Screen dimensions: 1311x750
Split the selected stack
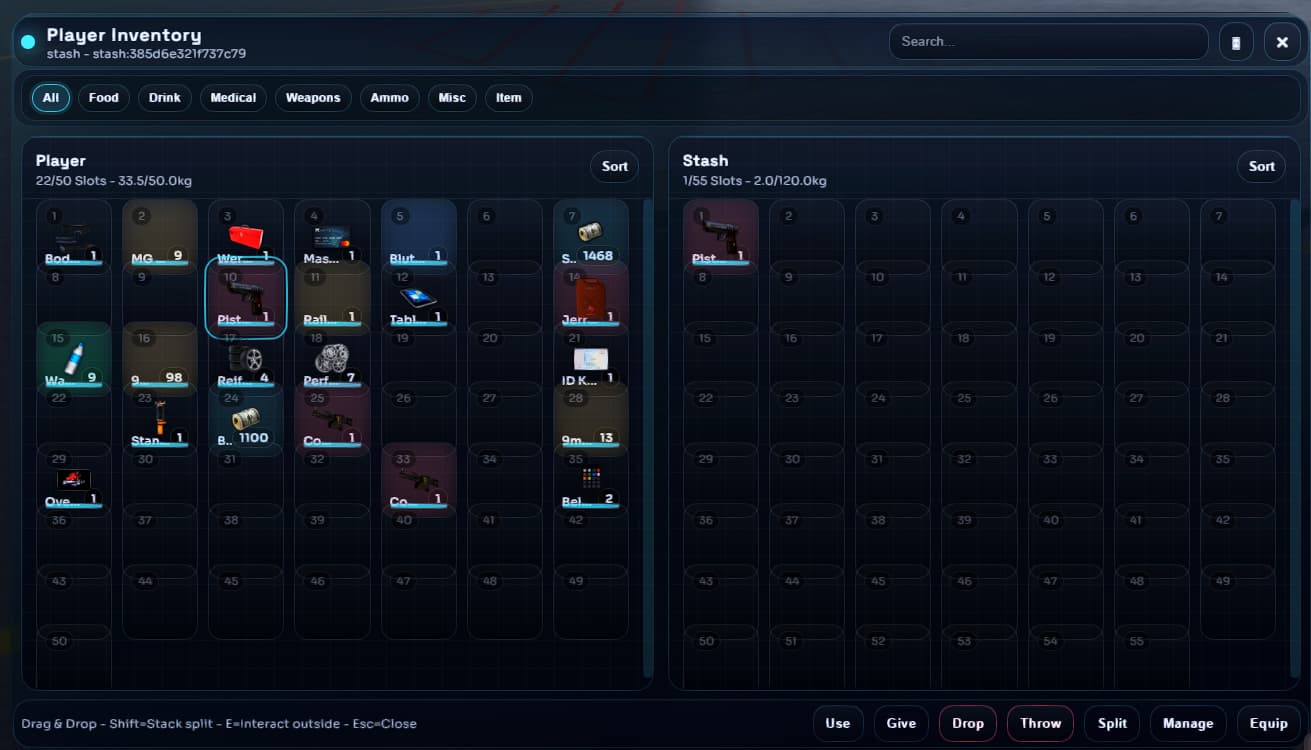click(1112, 724)
